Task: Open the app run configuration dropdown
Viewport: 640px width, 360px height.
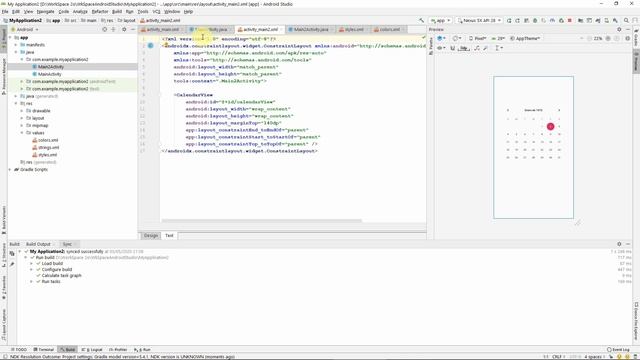Action: click(440, 20)
